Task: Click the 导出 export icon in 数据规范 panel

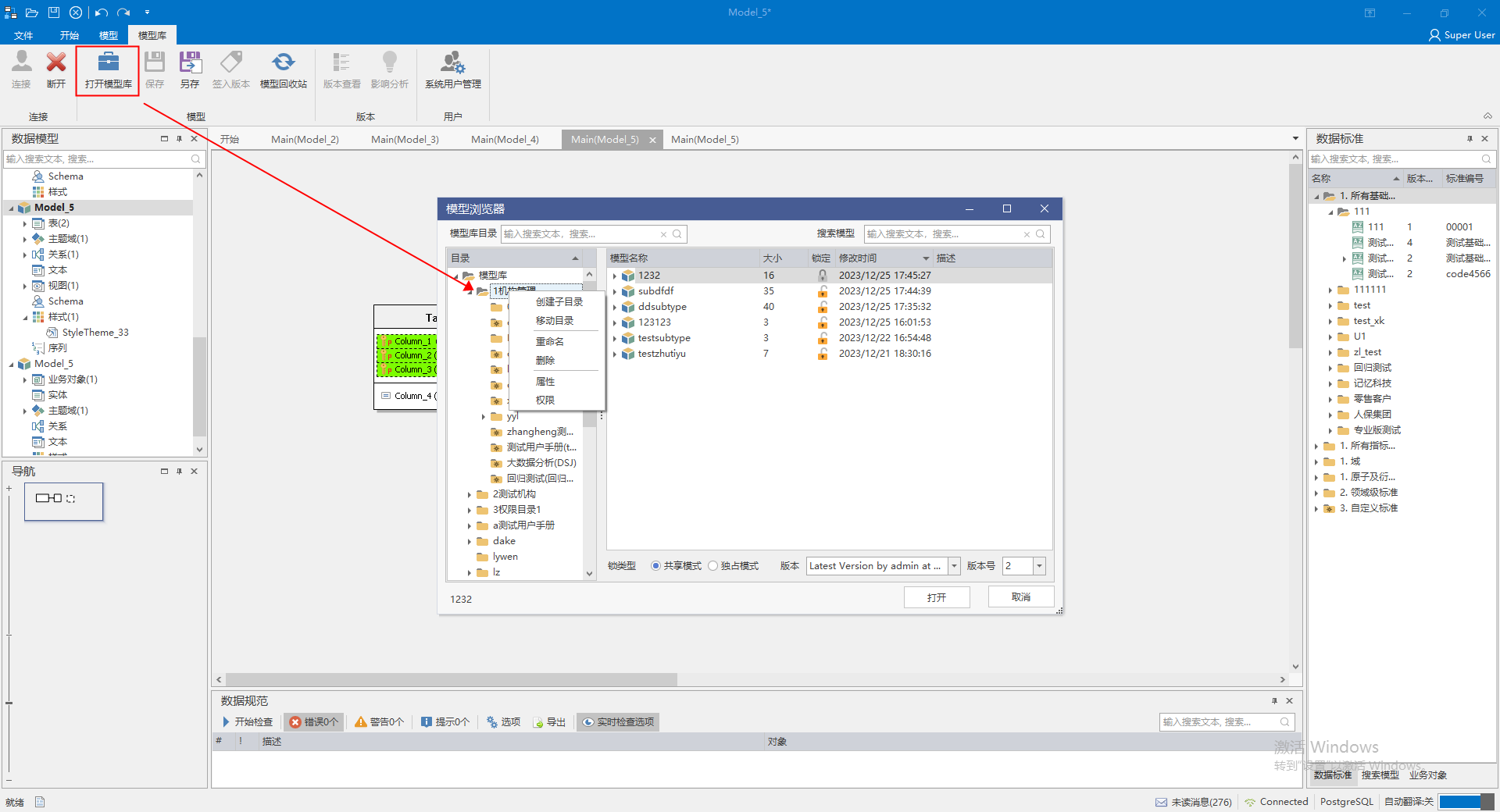Action: pyautogui.click(x=538, y=722)
